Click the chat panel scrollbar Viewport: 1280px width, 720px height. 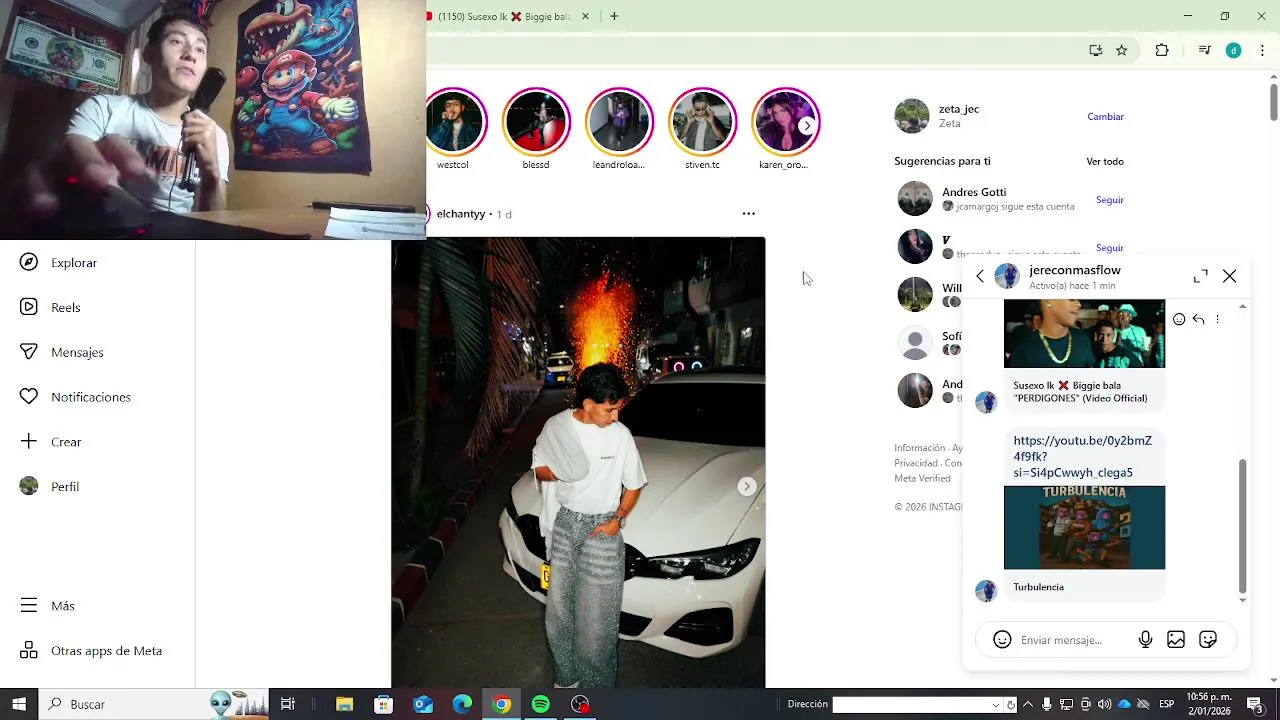pyautogui.click(x=1243, y=526)
